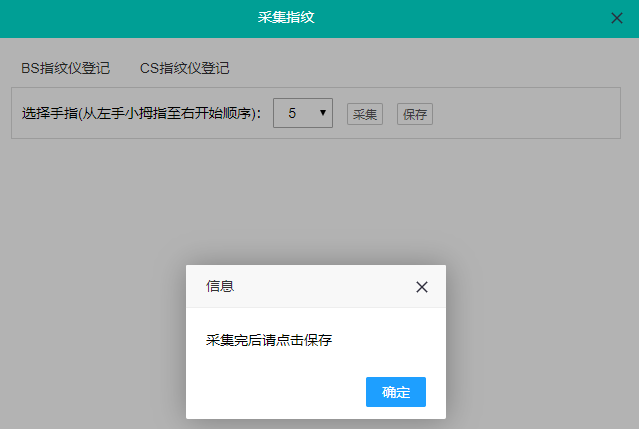Click the green header bar left of the title
The height and width of the screenshot is (429, 639).
tap(120, 17)
